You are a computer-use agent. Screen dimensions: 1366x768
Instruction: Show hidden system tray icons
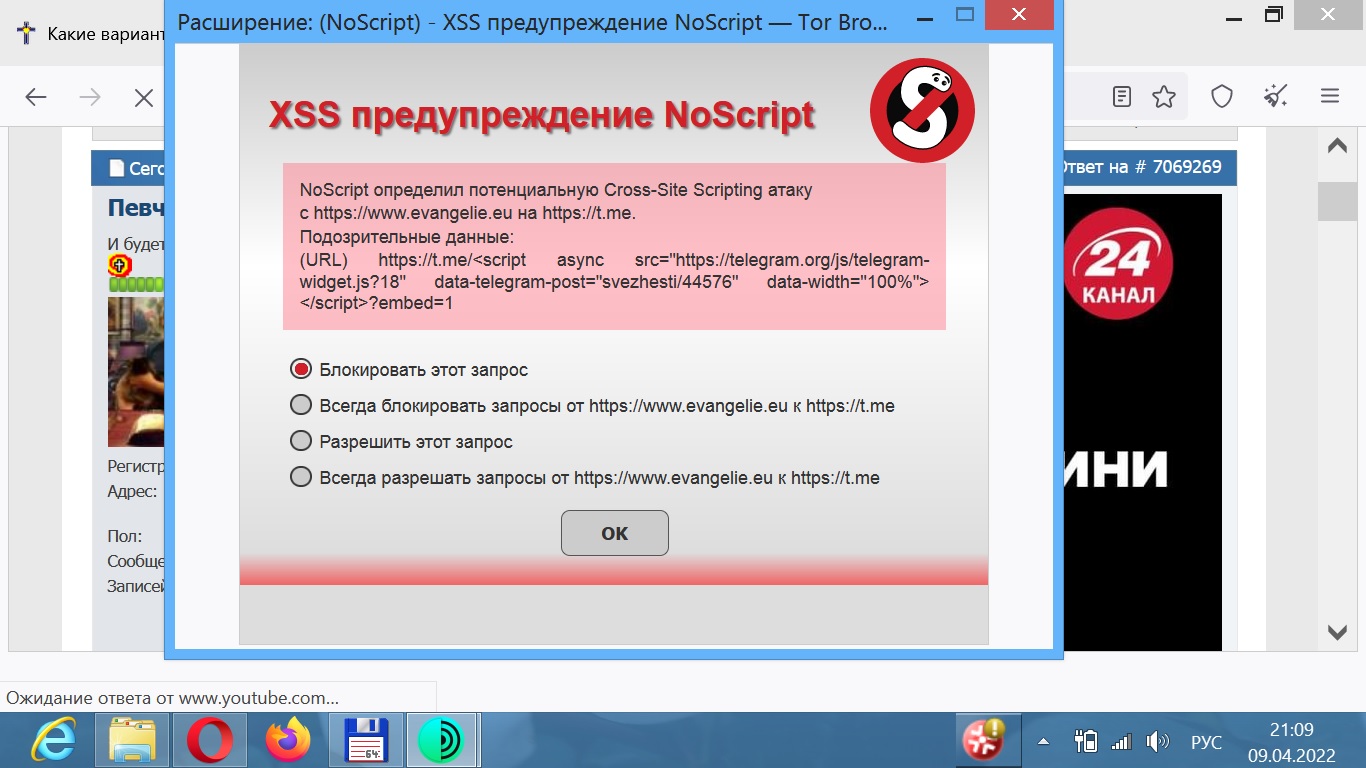(1043, 742)
